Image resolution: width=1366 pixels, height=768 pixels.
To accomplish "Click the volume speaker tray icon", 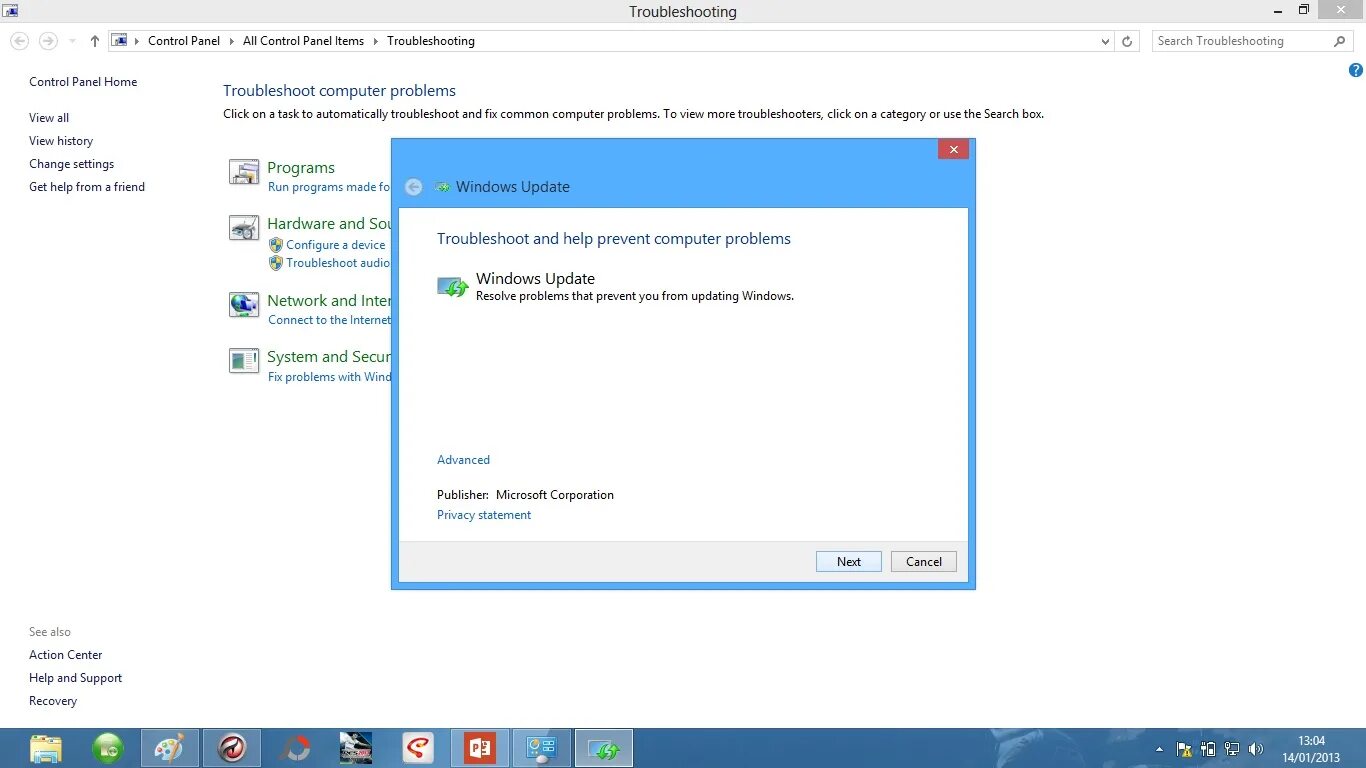I will click(x=1256, y=749).
